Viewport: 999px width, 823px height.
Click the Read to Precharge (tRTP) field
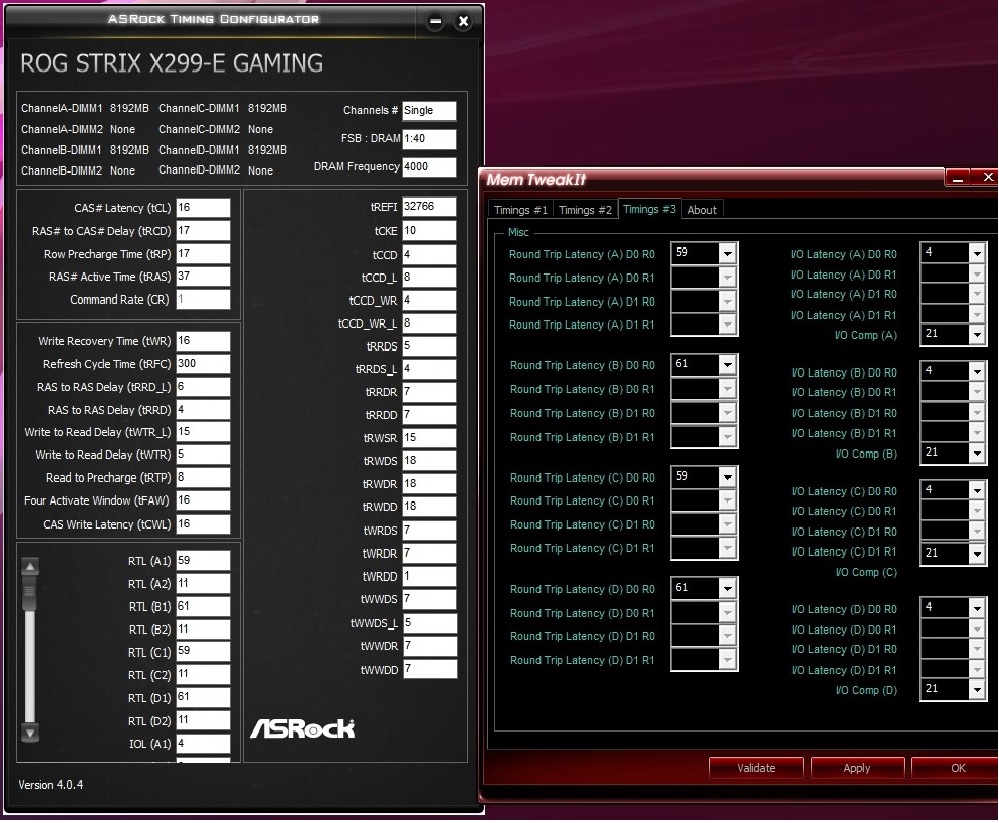pos(203,478)
